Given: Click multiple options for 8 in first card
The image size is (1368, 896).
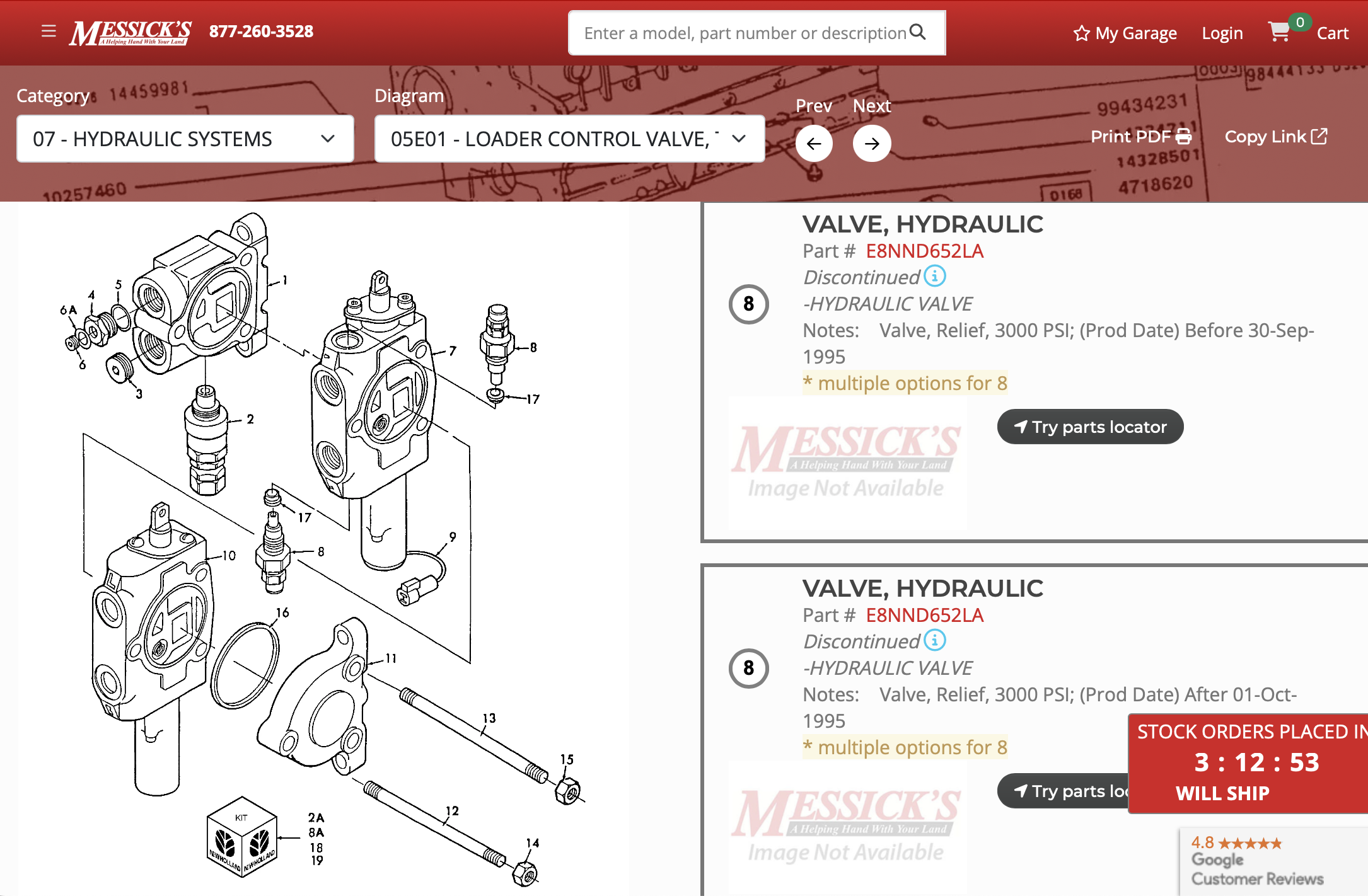Looking at the screenshot, I should tap(905, 383).
